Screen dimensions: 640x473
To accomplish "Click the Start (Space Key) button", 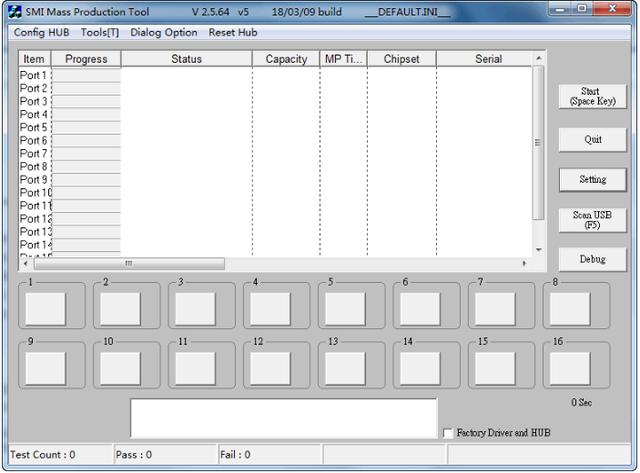I will tap(592, 97).
